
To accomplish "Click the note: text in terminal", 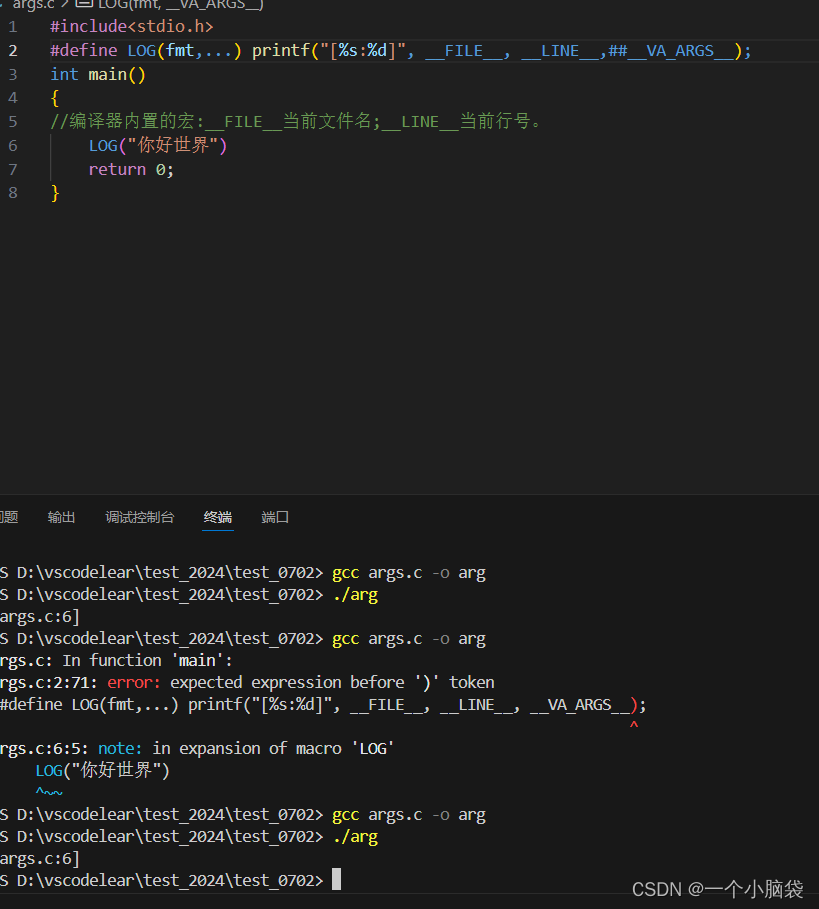I will 120,748.
